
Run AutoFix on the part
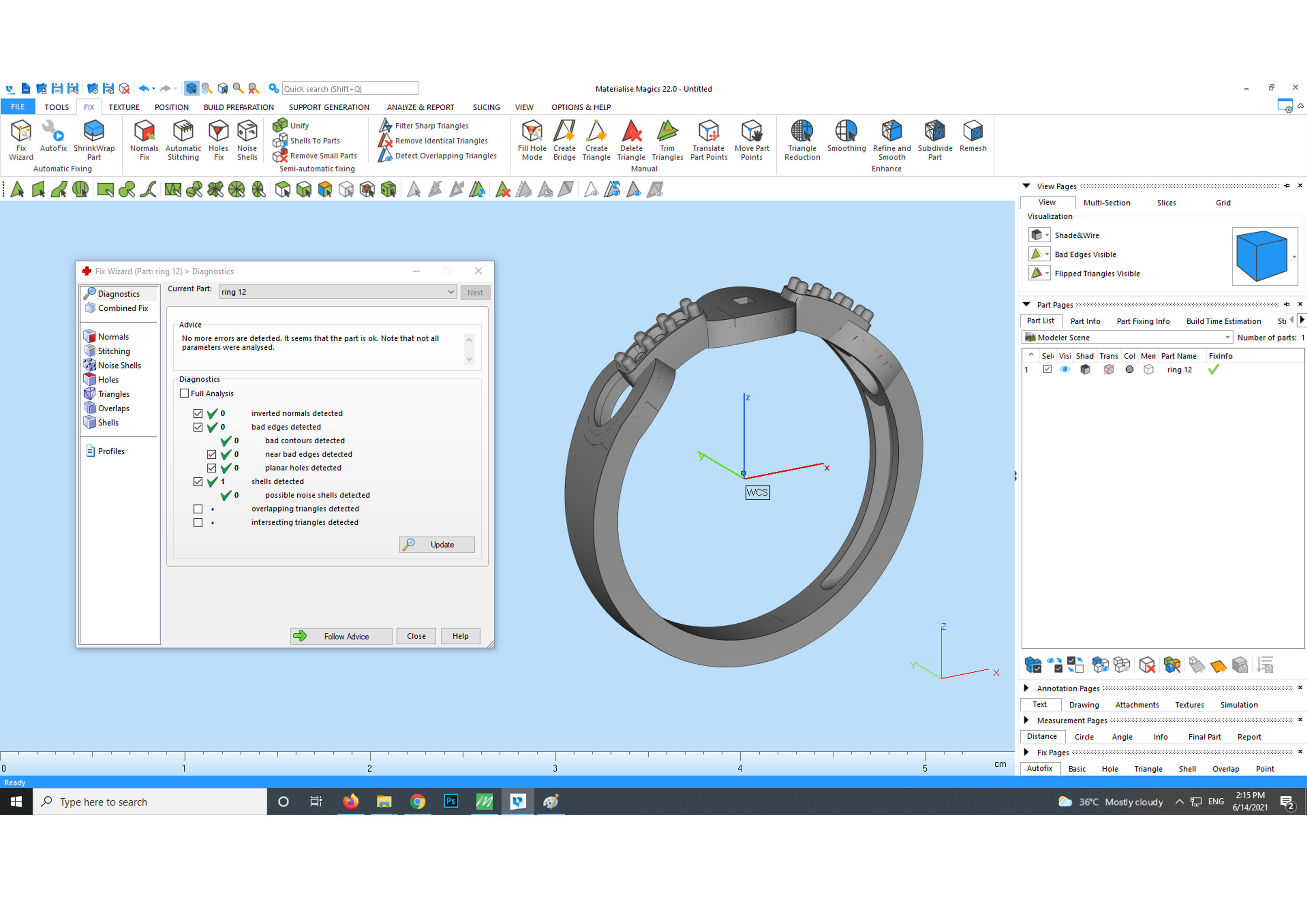(x=54, y=136)
